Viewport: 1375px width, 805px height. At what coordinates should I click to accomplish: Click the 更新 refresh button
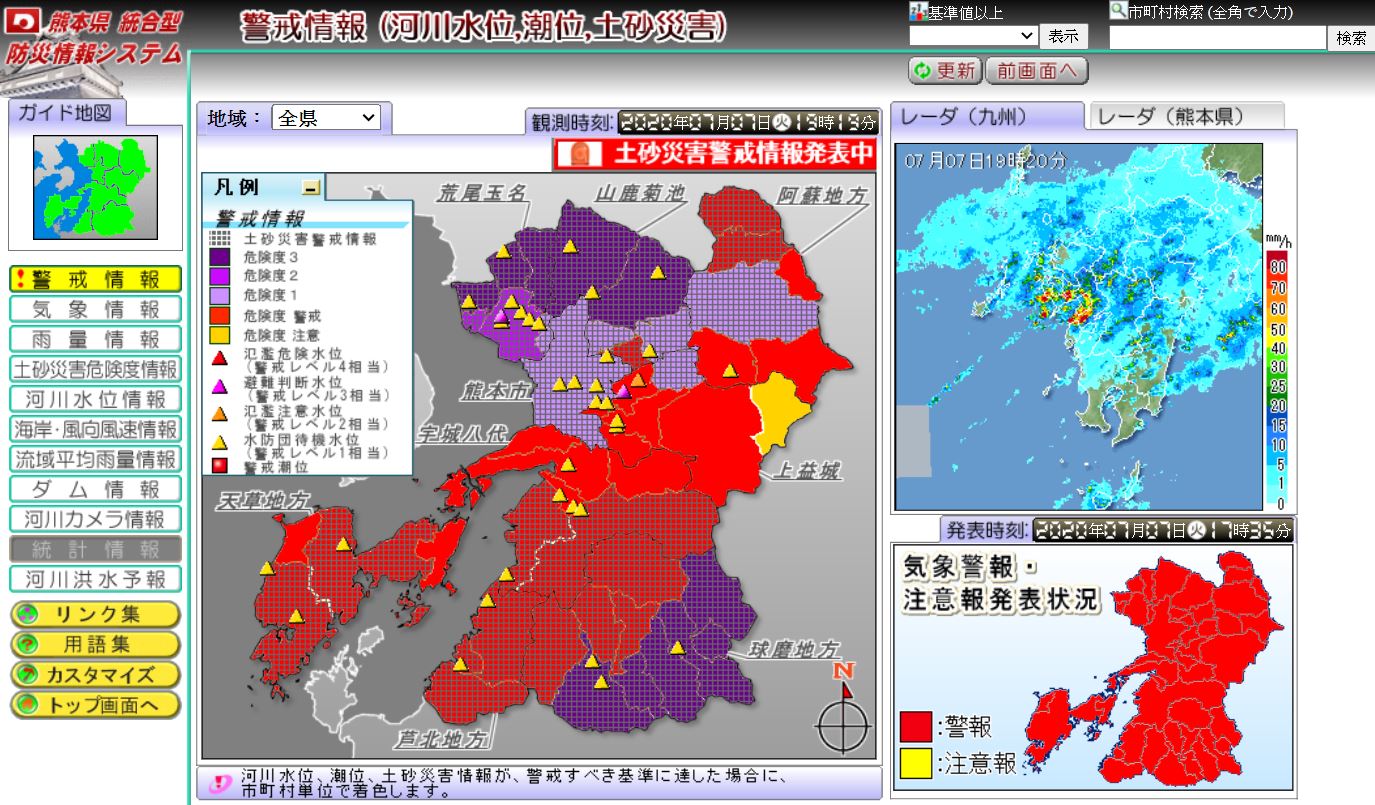[x=945, y=71]
